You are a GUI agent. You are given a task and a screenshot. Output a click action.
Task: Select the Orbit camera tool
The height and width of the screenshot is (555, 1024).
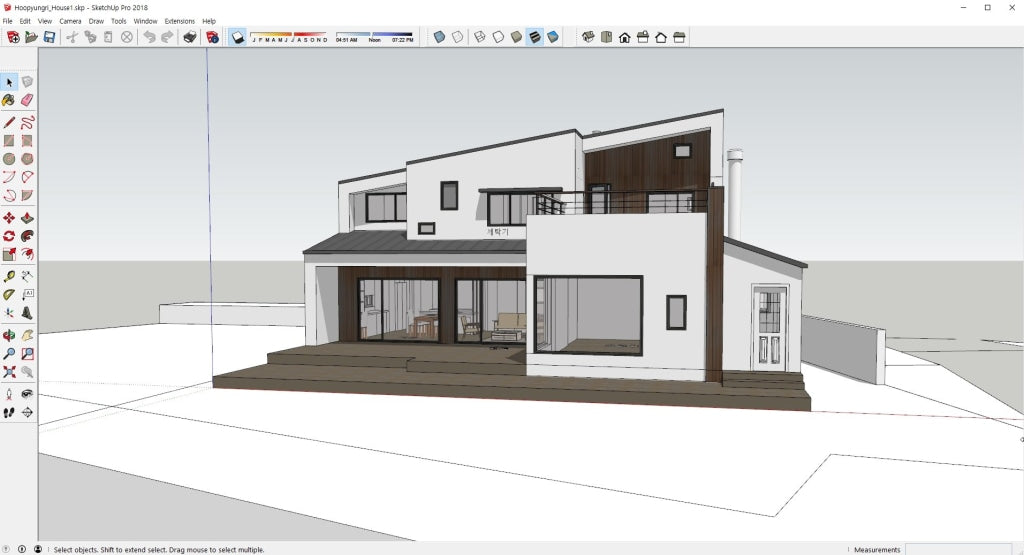click(x=9, y=335)
